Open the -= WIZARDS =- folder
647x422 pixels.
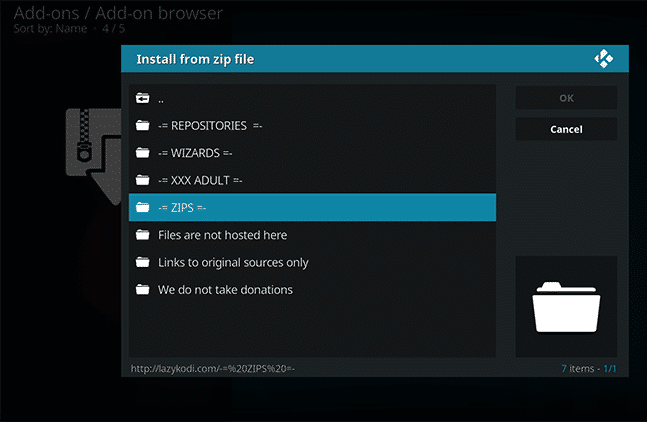coord(312,153)
